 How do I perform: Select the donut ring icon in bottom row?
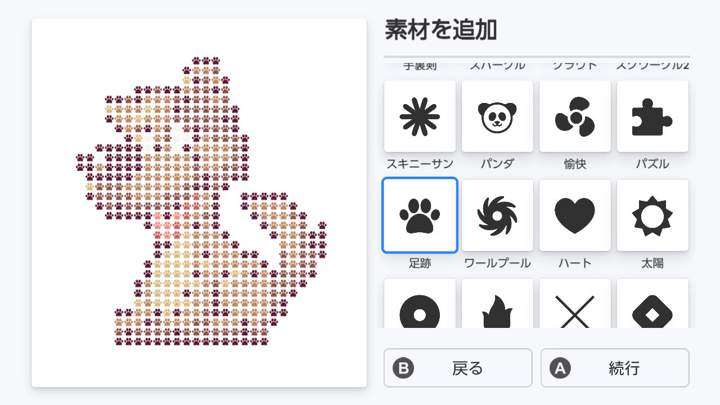tap(420, 304)
